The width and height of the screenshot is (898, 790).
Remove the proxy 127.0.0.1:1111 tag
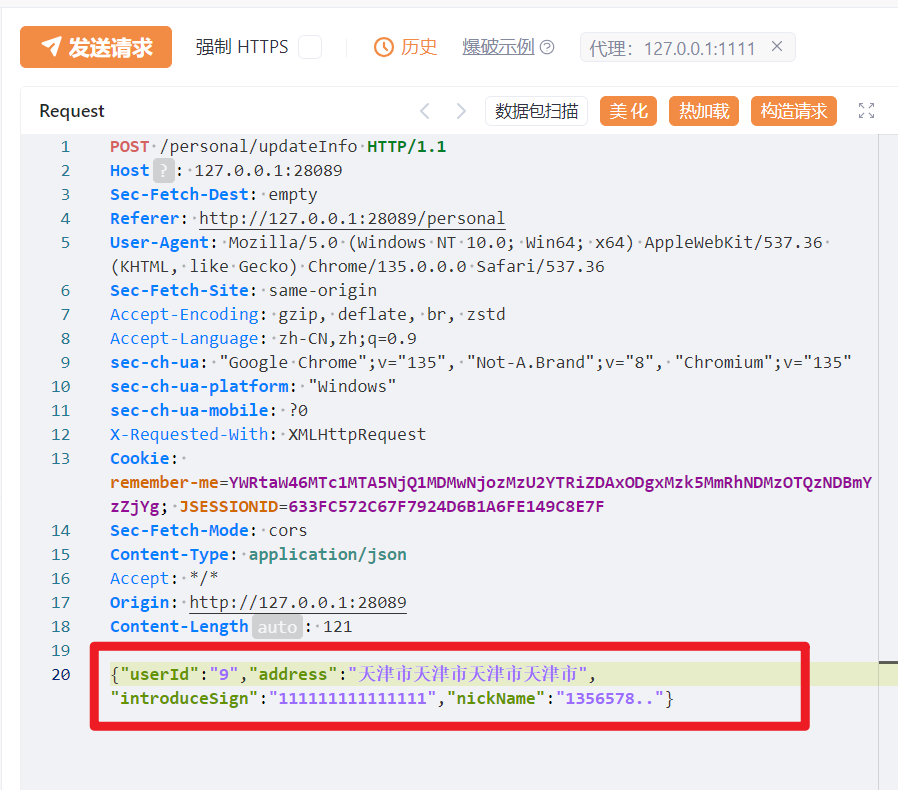click(777, 47)
